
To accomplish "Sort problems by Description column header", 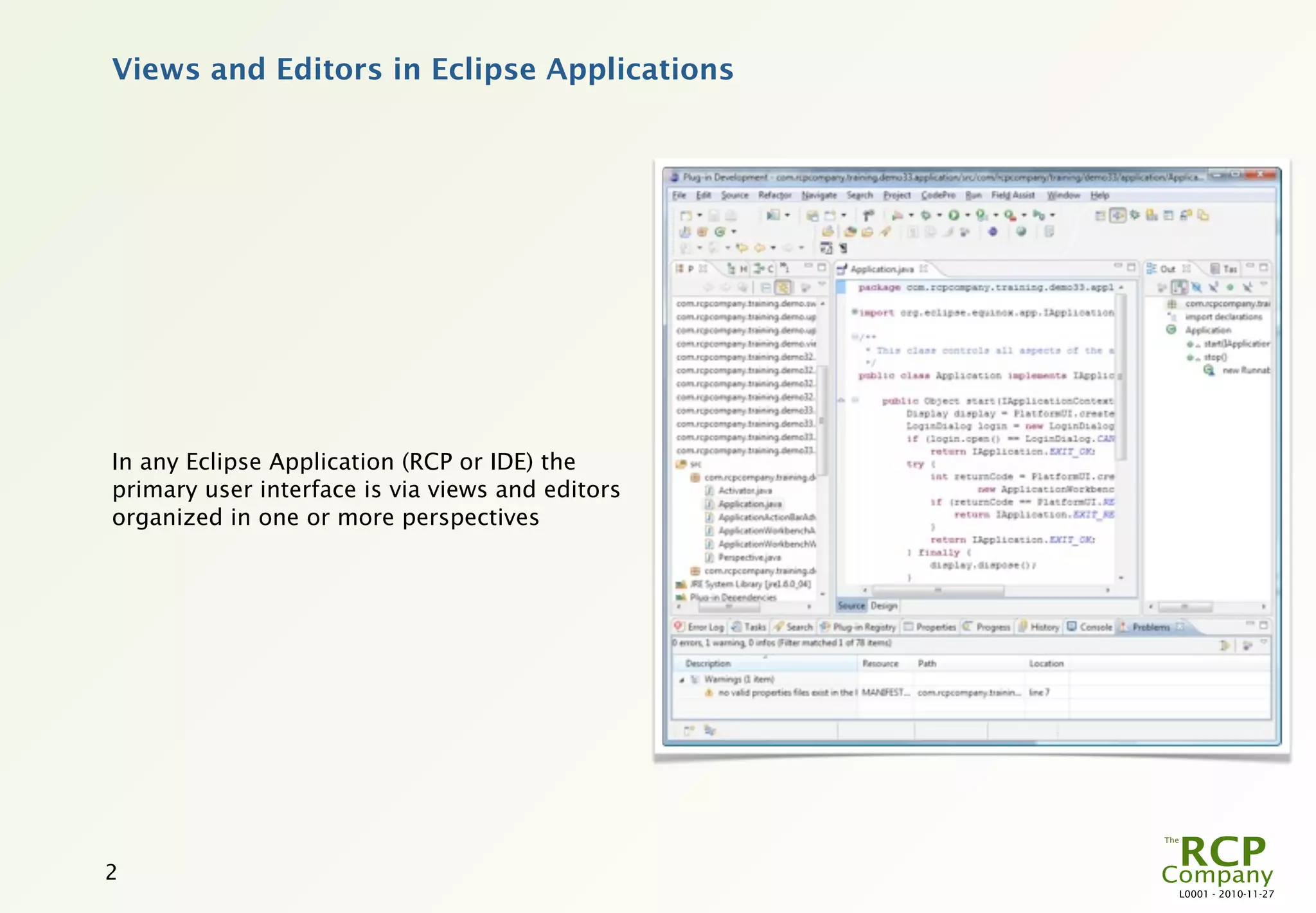I will [765, 663].
